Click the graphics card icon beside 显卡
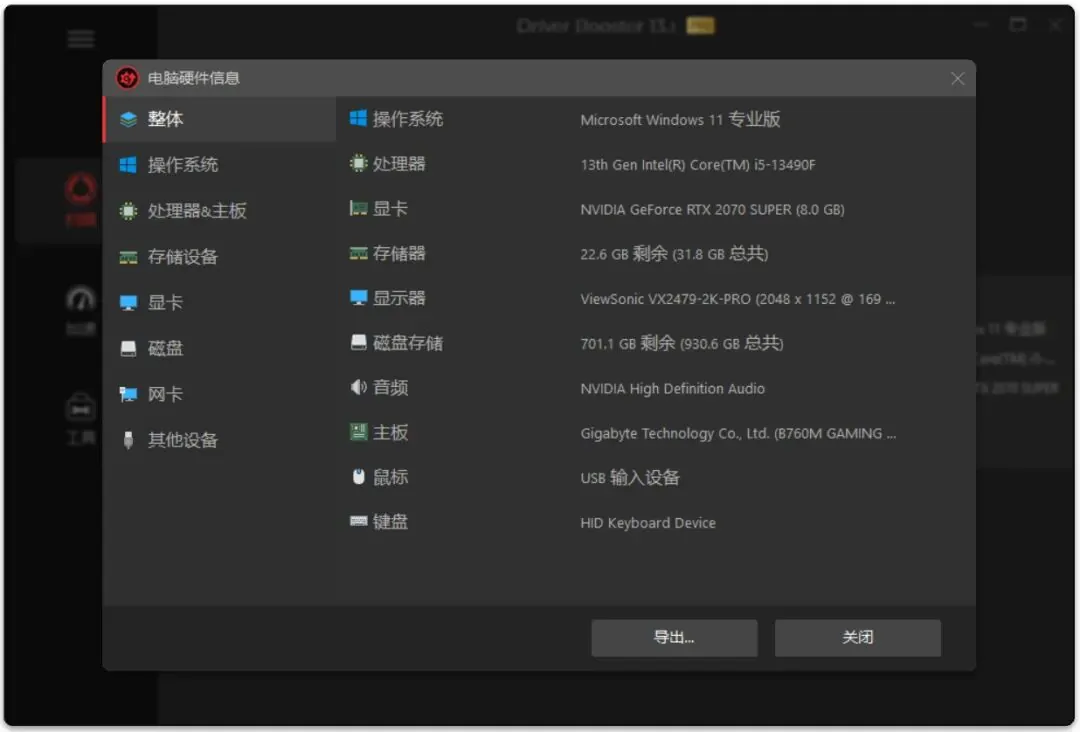Image resolution: width=1080 pixels, height=732 pixels. pyautogui.click(x=357, y=209)
